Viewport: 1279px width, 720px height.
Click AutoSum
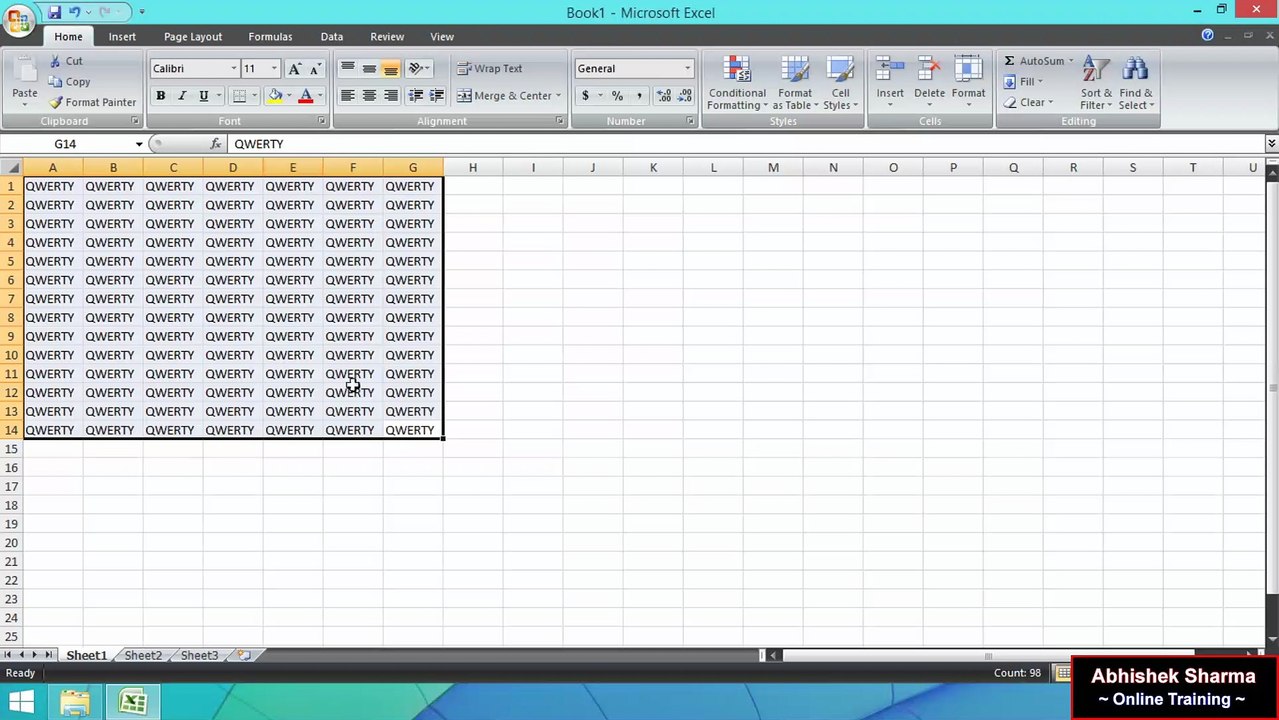click(x=1038, y=61)
